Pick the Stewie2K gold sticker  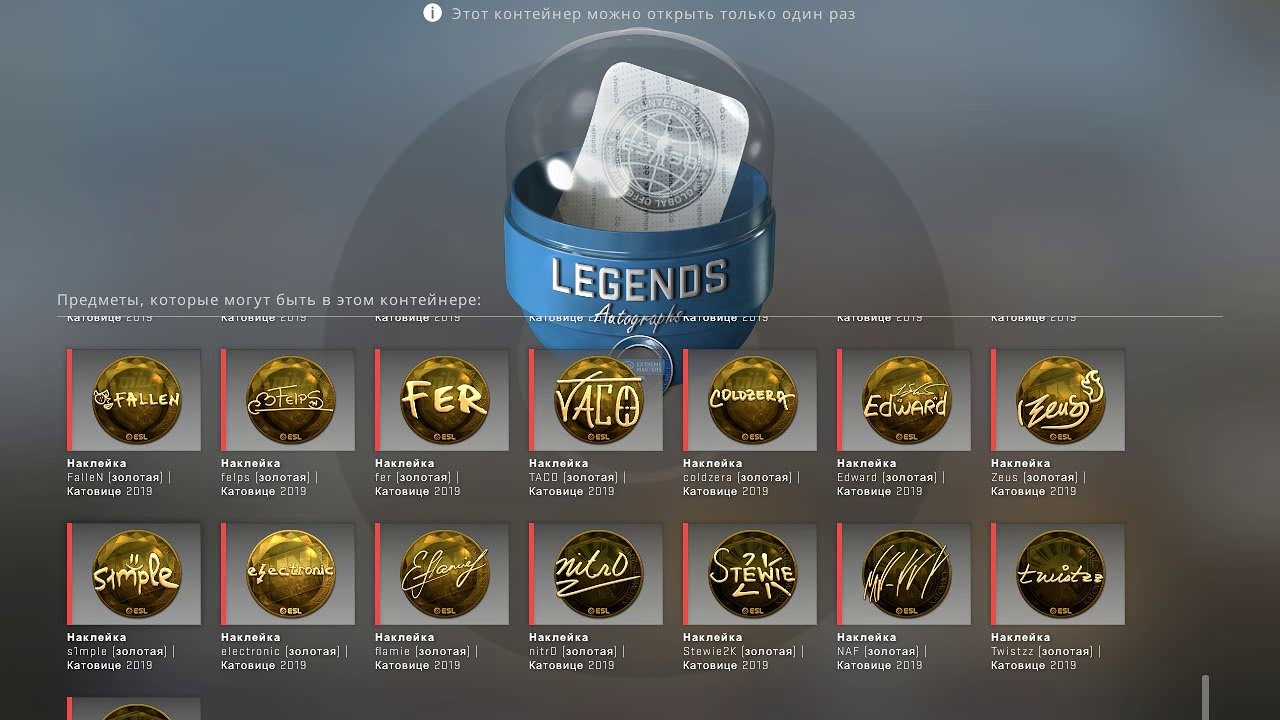[x=750, y=574]
